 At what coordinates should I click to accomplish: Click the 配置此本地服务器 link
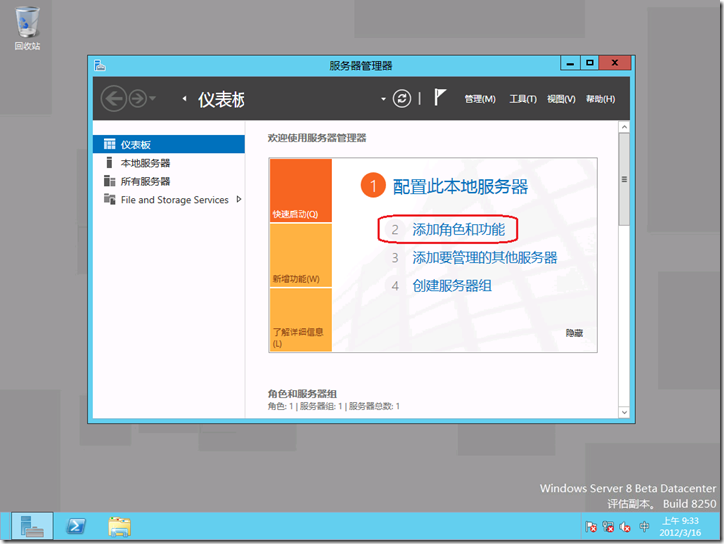(460, 187)
